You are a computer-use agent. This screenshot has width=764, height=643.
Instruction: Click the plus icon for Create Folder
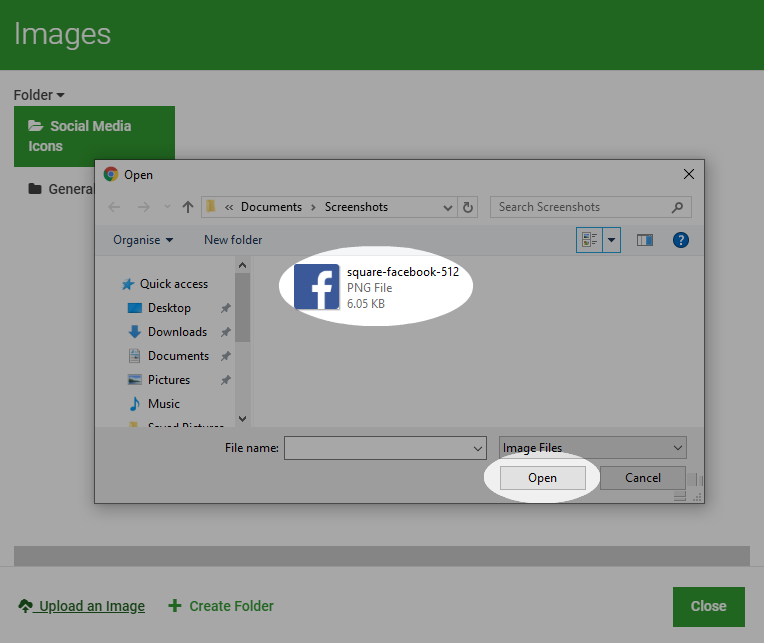point(175,605)
